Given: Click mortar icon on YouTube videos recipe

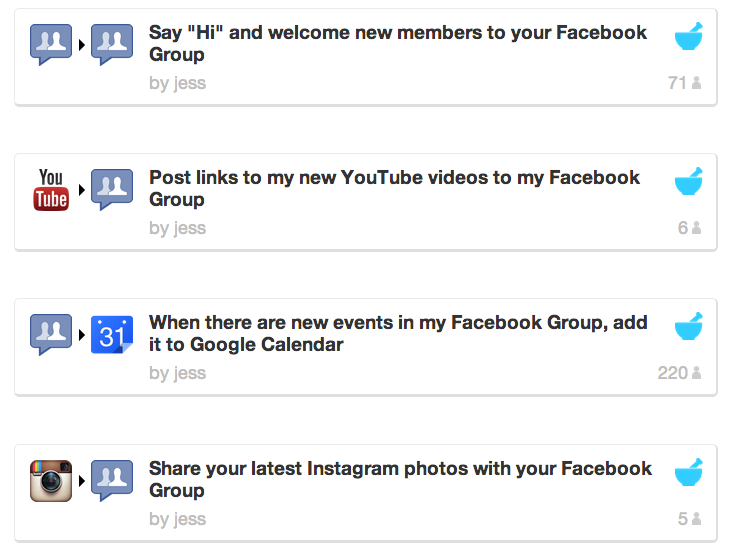Looking at the screenshot, I should coord(689,181).
